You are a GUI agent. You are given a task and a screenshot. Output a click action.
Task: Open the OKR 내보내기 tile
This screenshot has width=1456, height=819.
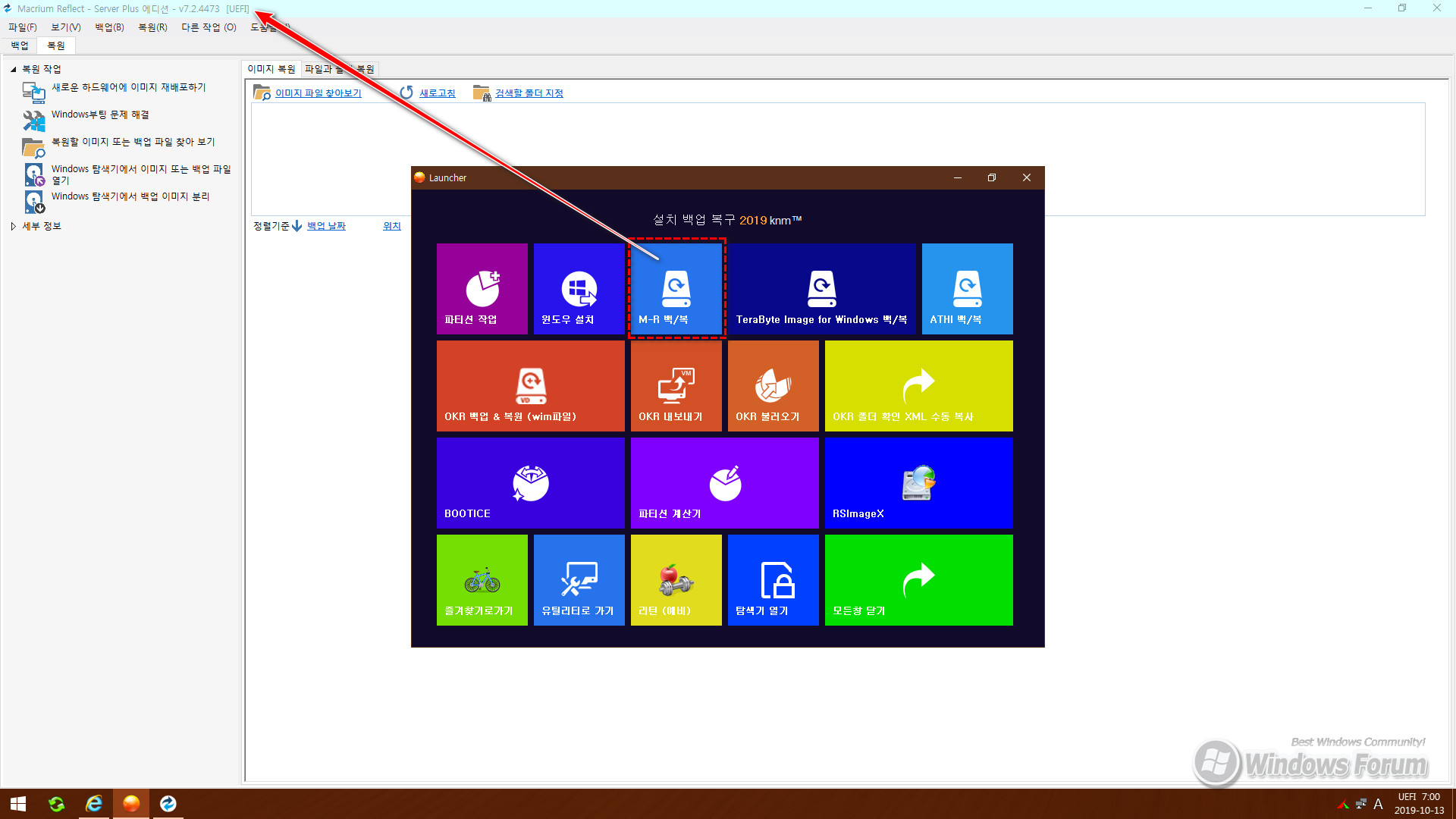(x=676, y=386)
